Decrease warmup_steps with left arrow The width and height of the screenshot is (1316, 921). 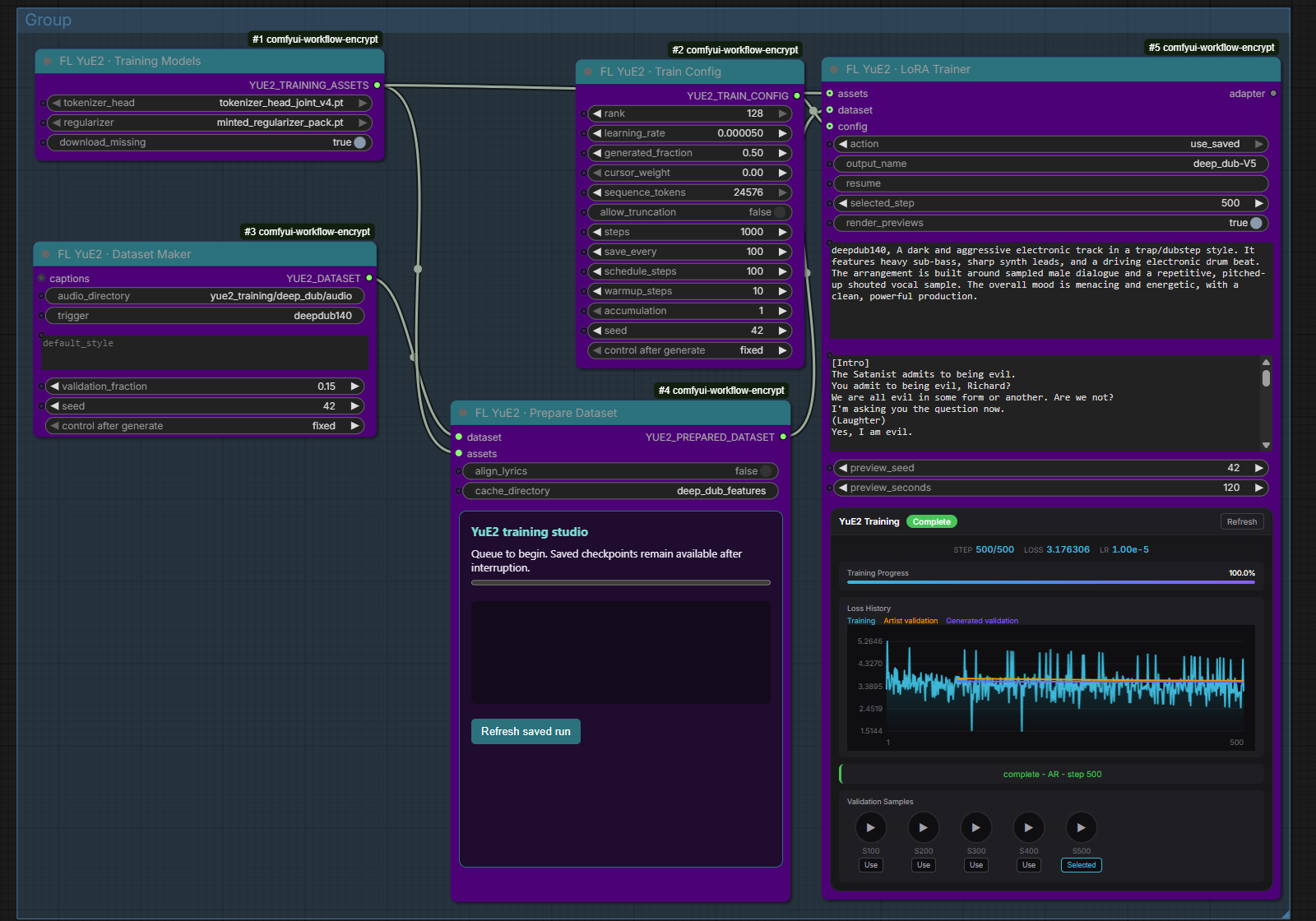coord(597,291)
